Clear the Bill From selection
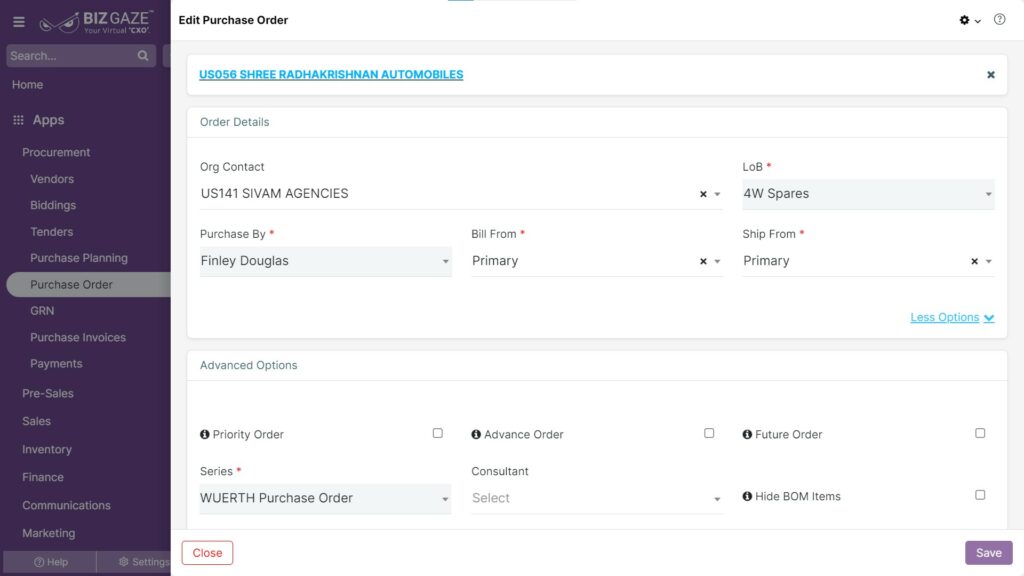 pos(703,261)
